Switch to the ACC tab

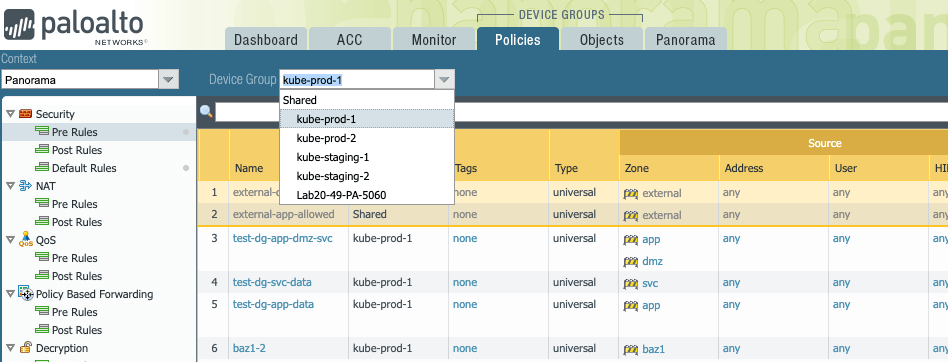(x=349, y=39)
